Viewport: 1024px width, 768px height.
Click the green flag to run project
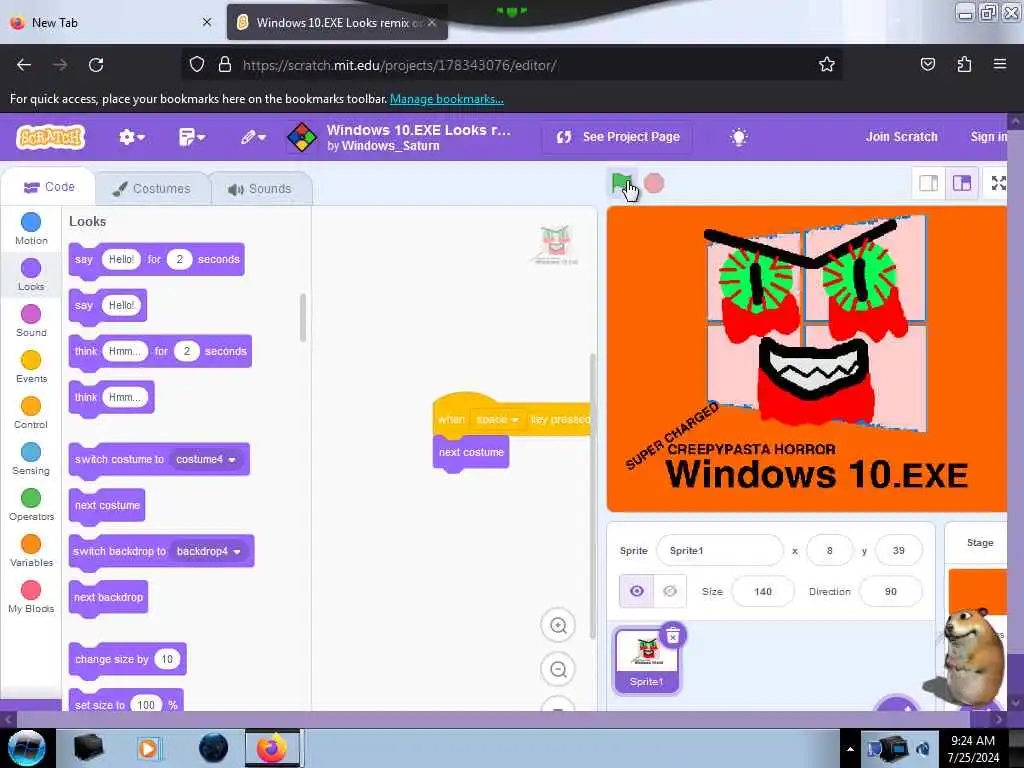(x=621, y=184)
